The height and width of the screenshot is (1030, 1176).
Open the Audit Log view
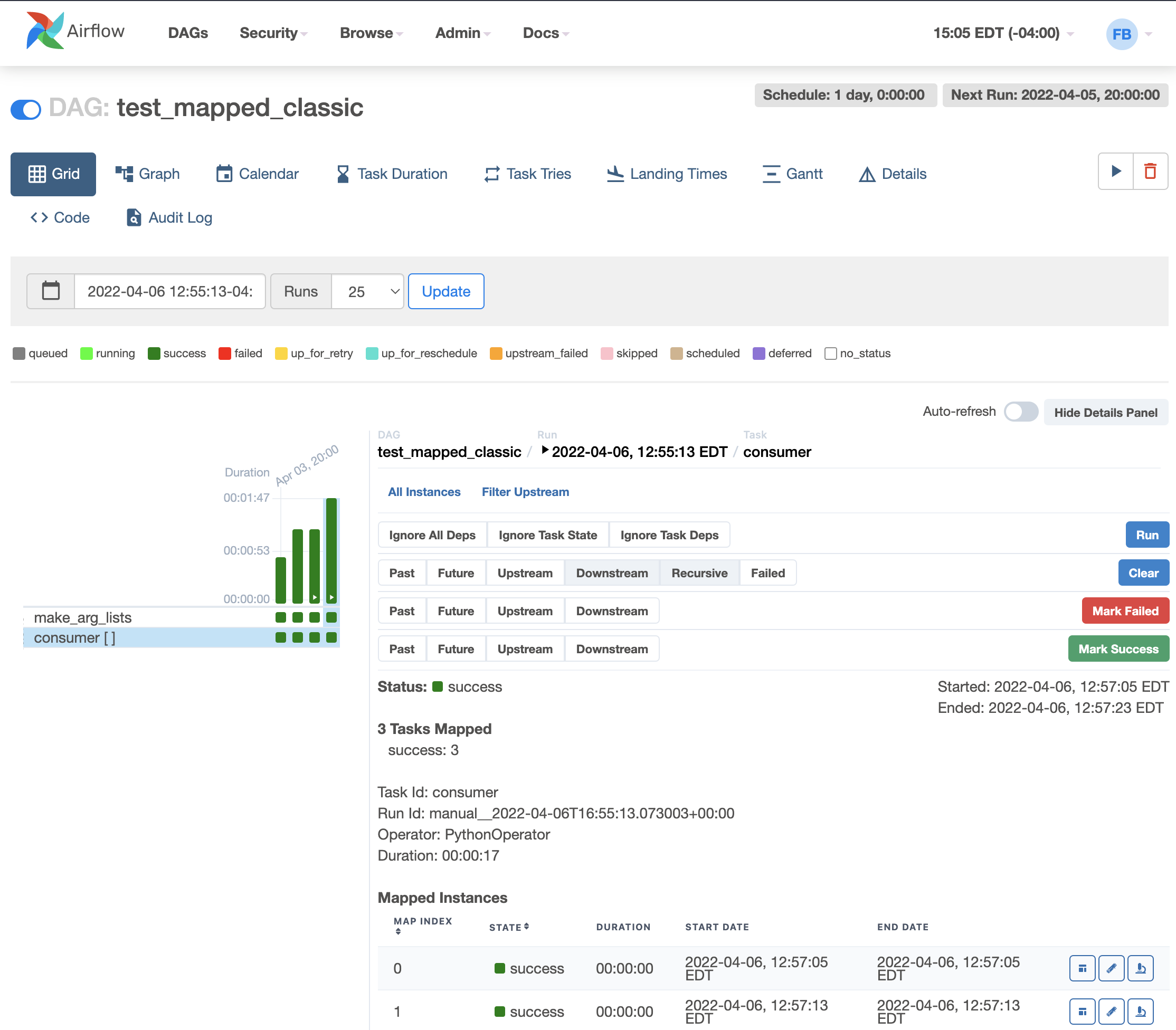169,218
